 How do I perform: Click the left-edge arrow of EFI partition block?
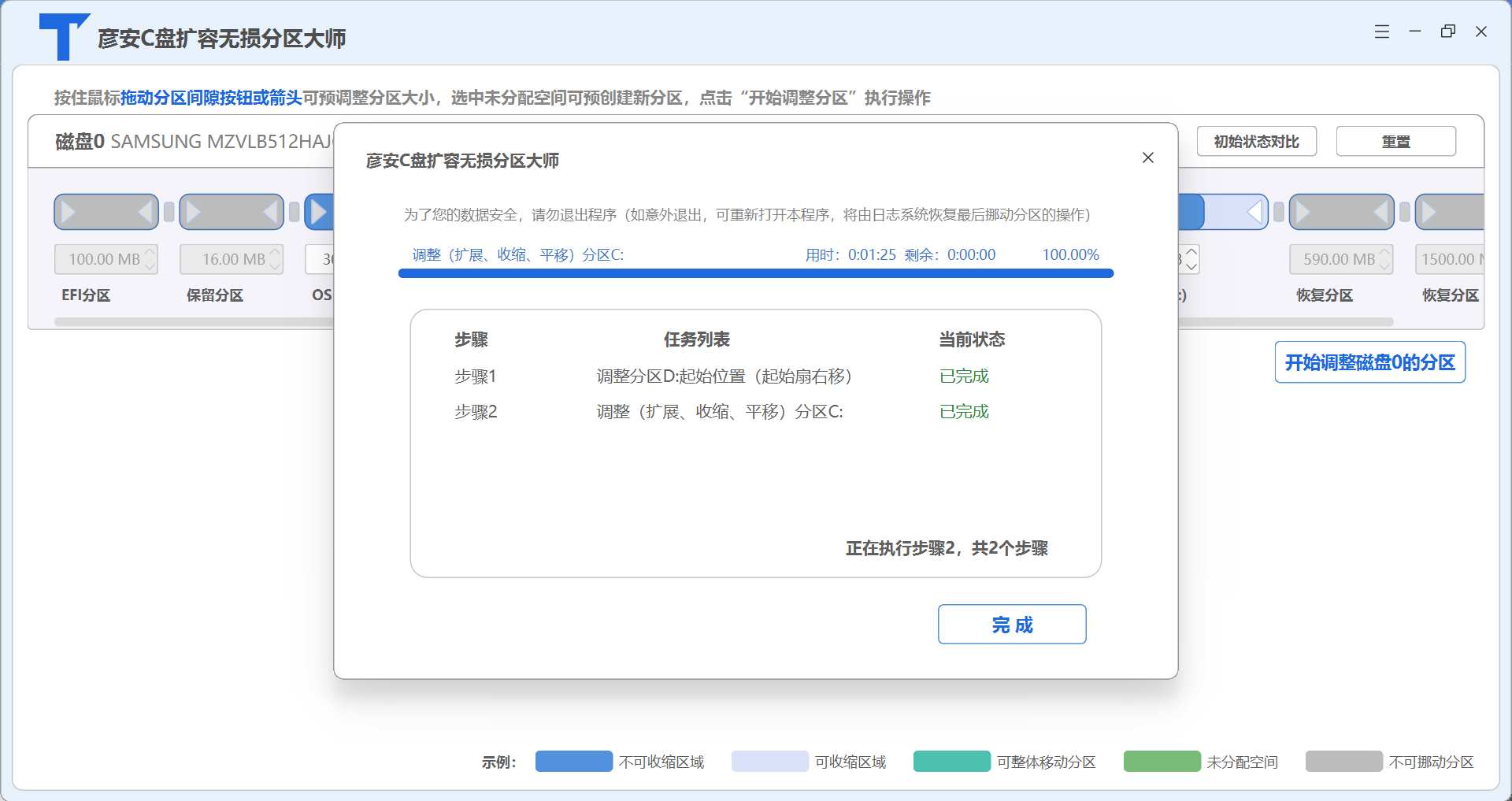coord(69,212)
